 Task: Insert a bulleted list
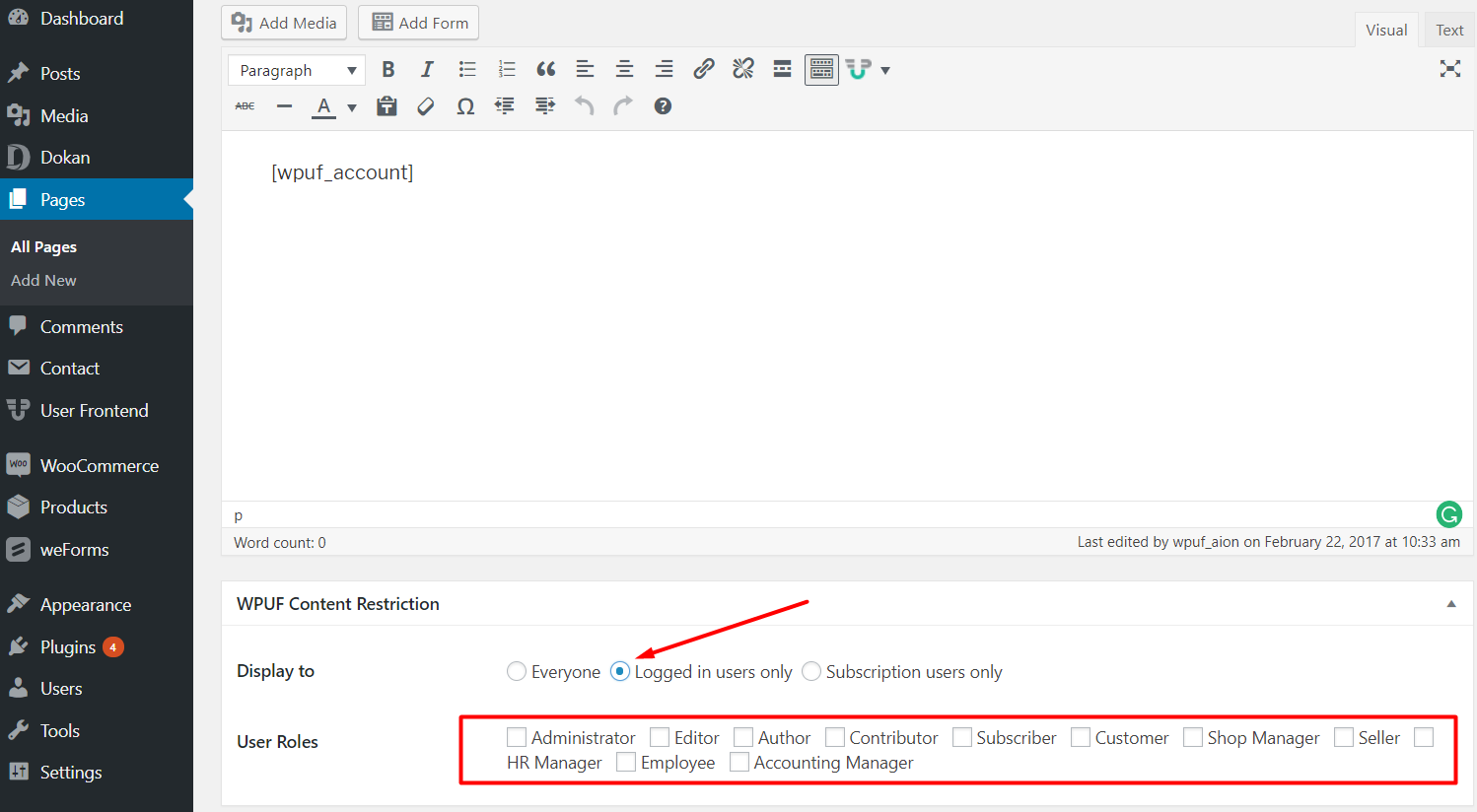coord(467,70)
